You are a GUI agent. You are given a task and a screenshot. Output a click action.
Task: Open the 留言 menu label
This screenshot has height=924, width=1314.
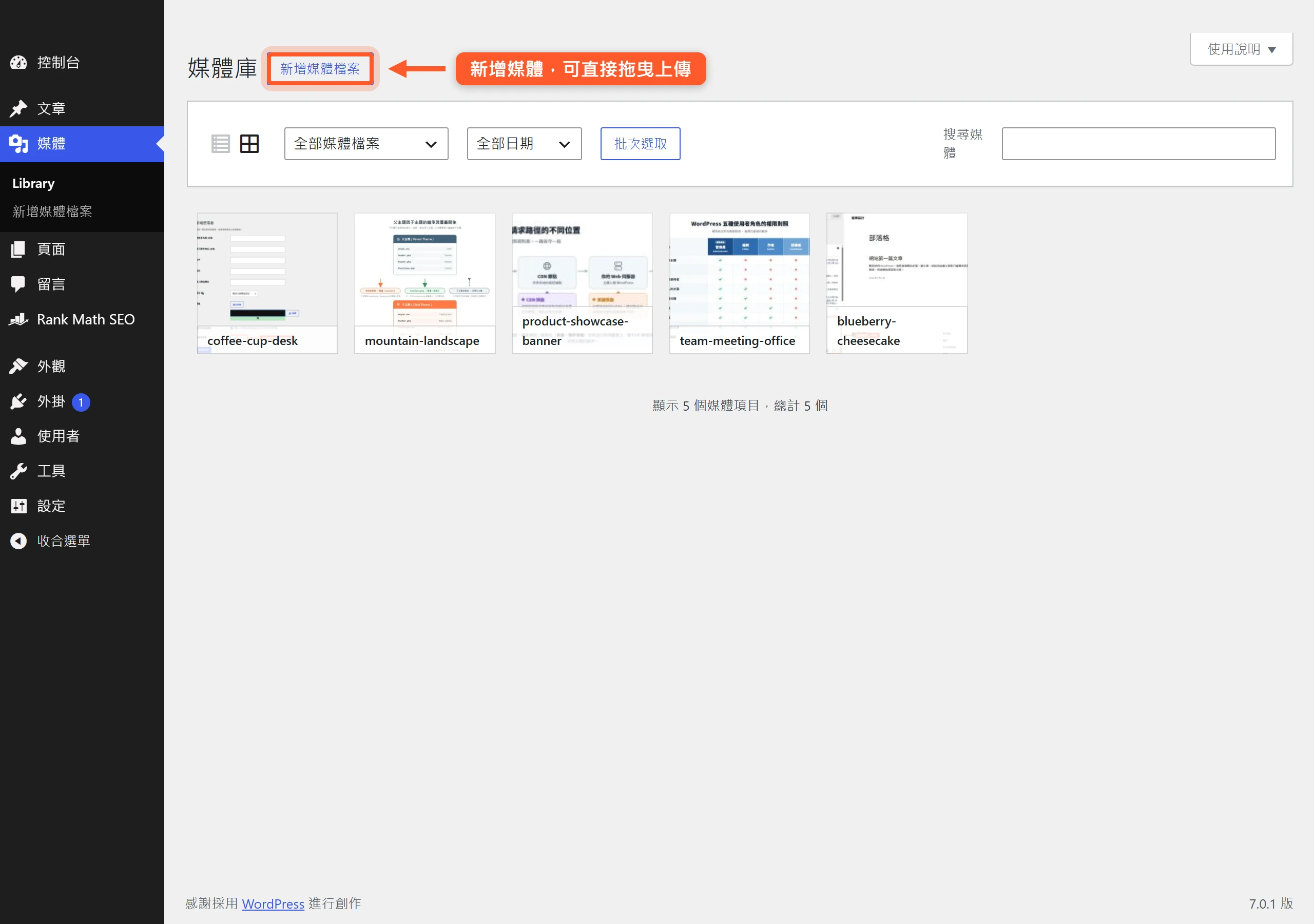tap(51, 284)
